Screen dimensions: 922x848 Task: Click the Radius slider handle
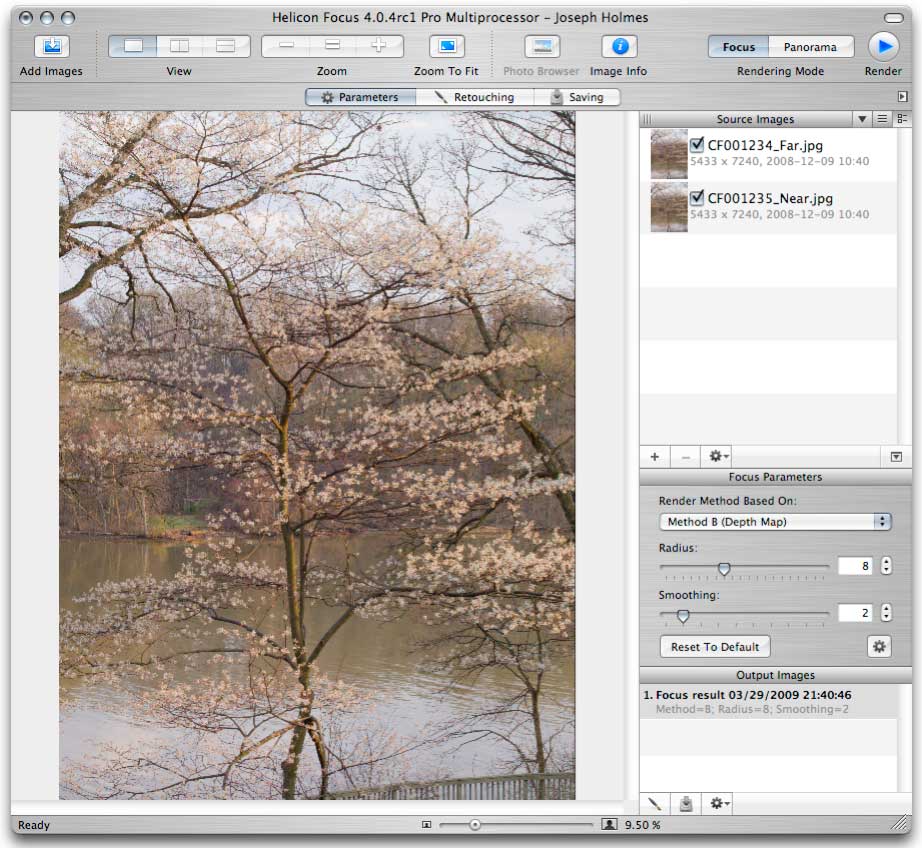(724, 568)
